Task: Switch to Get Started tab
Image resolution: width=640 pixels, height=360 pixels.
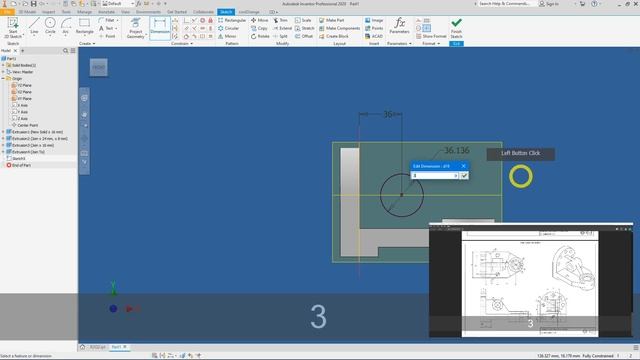Action: 177,12
